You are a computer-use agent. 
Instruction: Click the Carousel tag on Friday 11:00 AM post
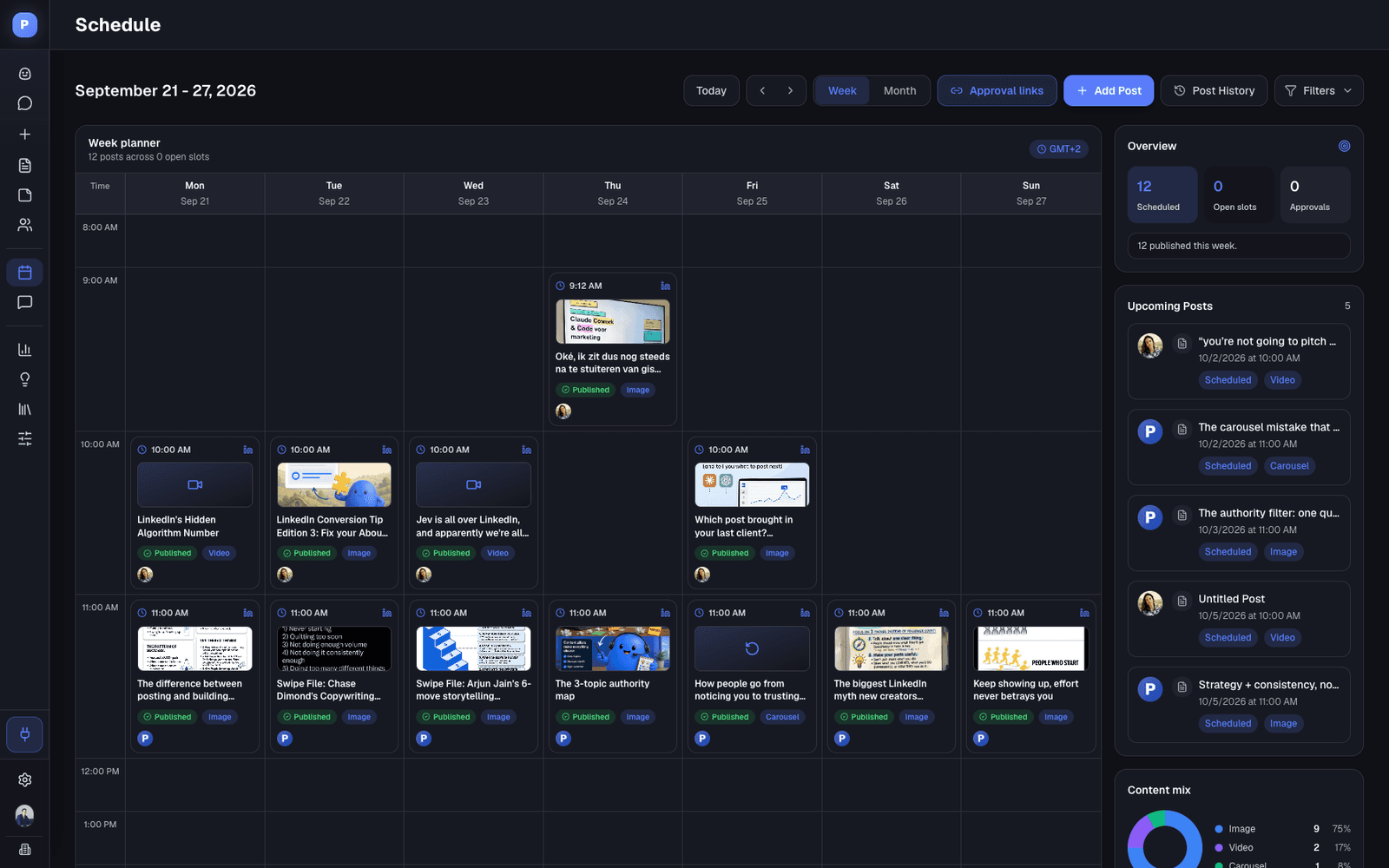tap(782, 717)
